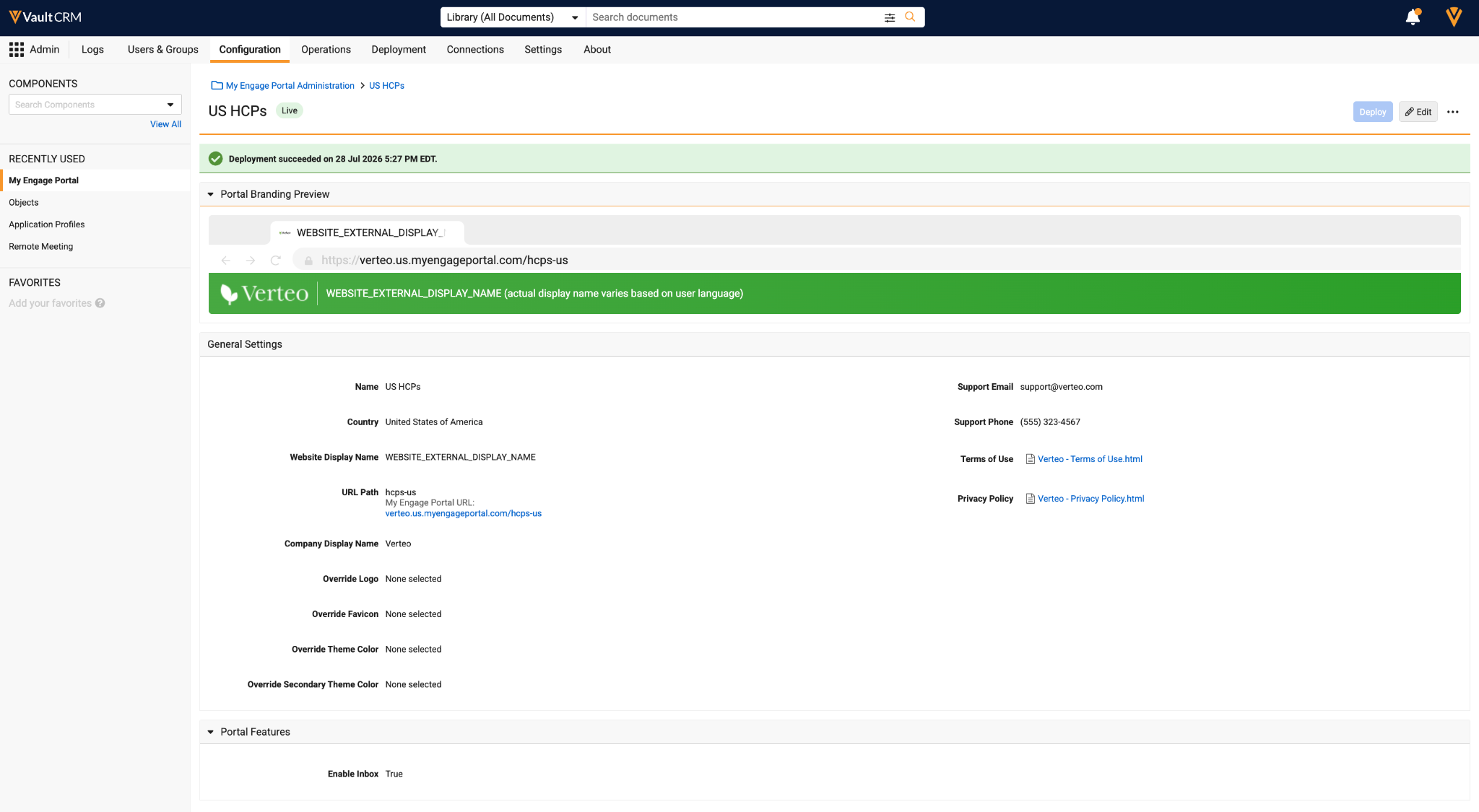Click the preview browser back arrow
Screen dimensions: 1479x812
click(x=225, y=260)
